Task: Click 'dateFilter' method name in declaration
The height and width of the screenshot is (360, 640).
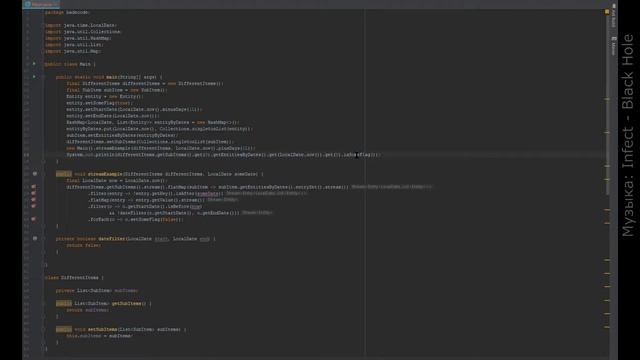Action: [x=112, y=239]
